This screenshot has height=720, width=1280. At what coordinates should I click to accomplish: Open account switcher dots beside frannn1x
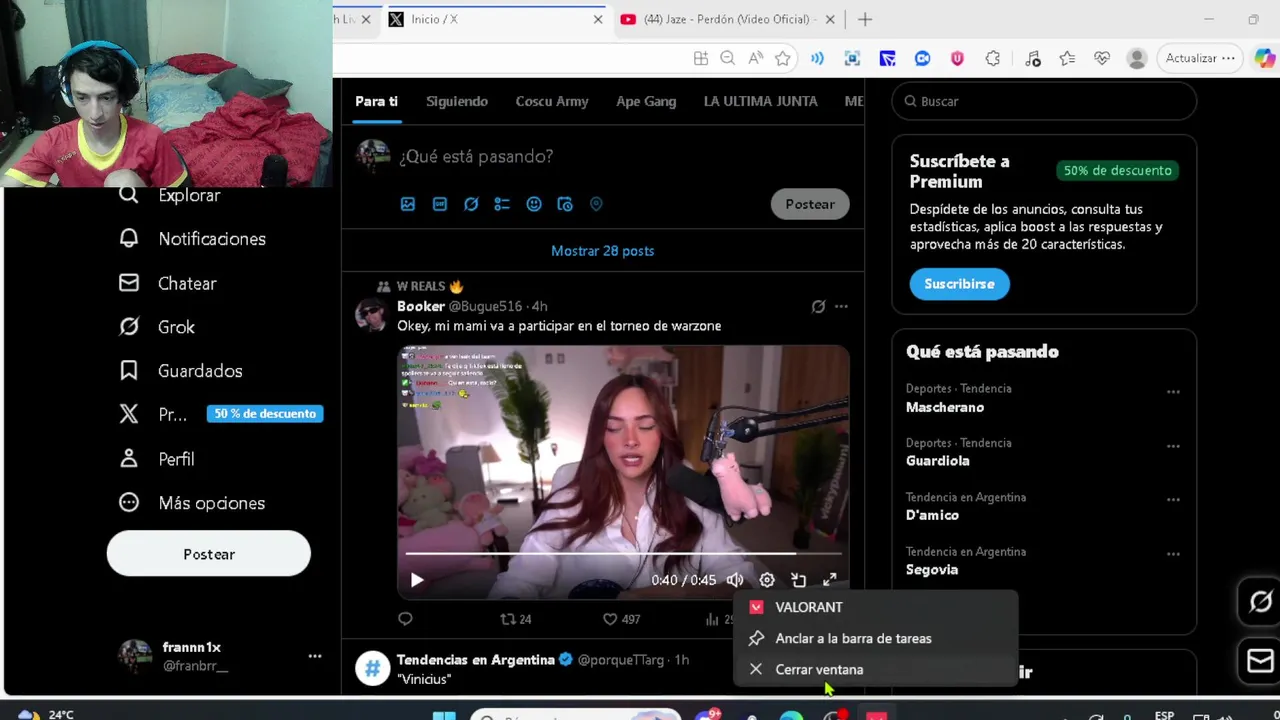click(315, 656)
